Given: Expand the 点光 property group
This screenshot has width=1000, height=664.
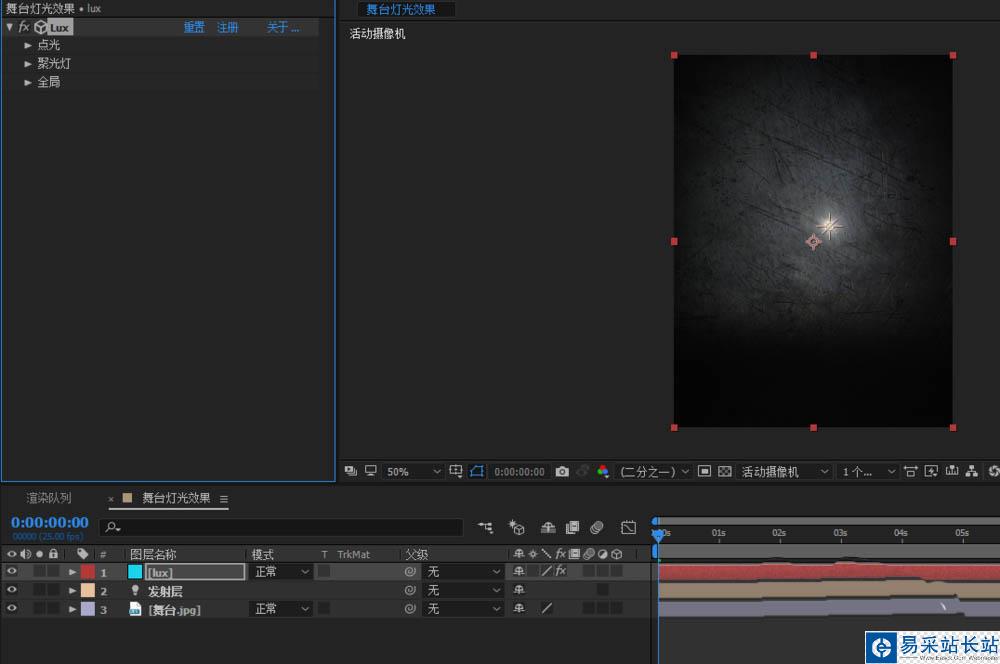Looking at the screenshot, I should (x=28, y=45).
